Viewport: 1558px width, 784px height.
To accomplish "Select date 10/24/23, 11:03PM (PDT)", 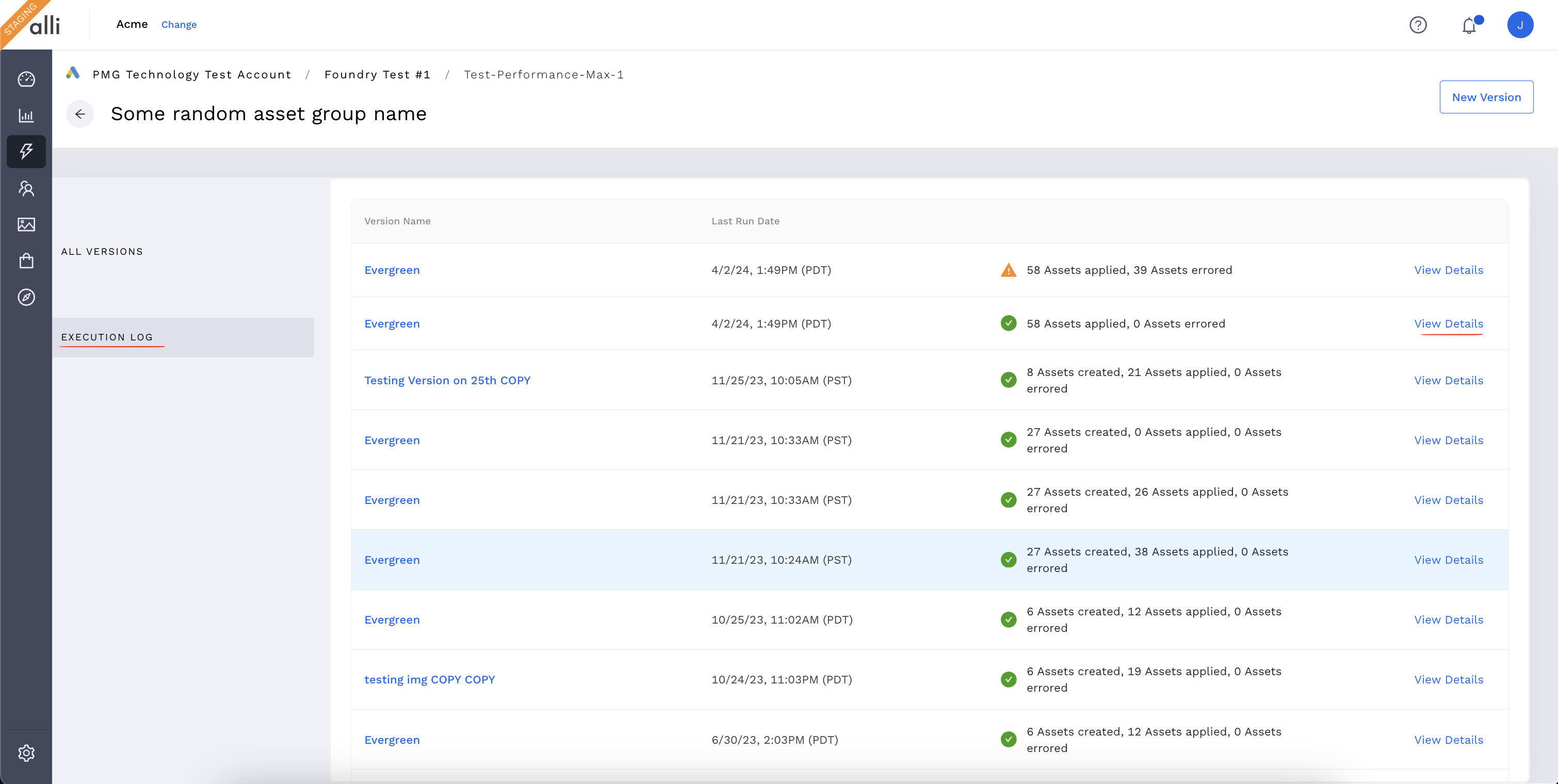I will [782, 679].
